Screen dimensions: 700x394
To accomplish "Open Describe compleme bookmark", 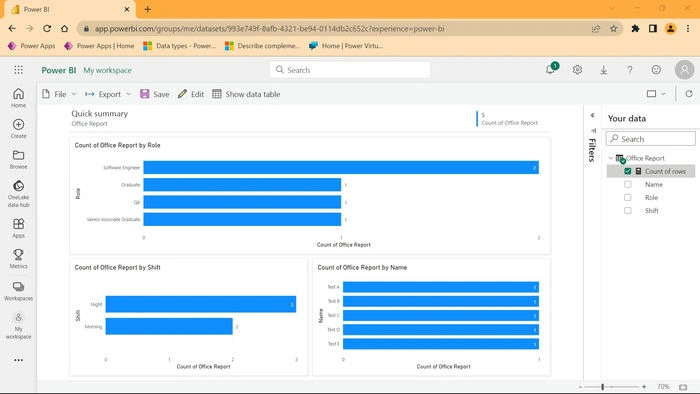I will coord(262,46).
